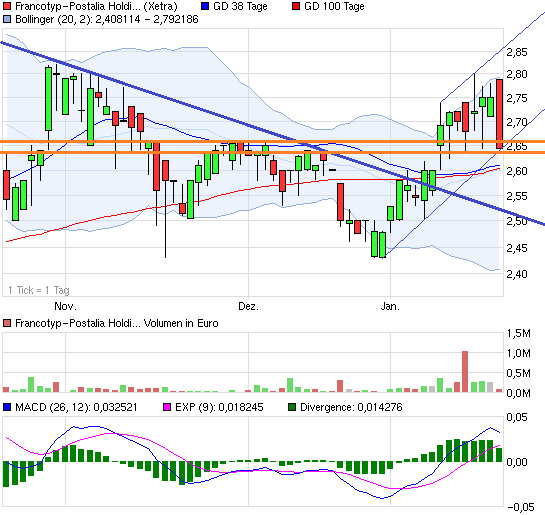545x515 pixels.
Task: Click the magenta EXP (9) legend swatch
Action: coord(167,407)
